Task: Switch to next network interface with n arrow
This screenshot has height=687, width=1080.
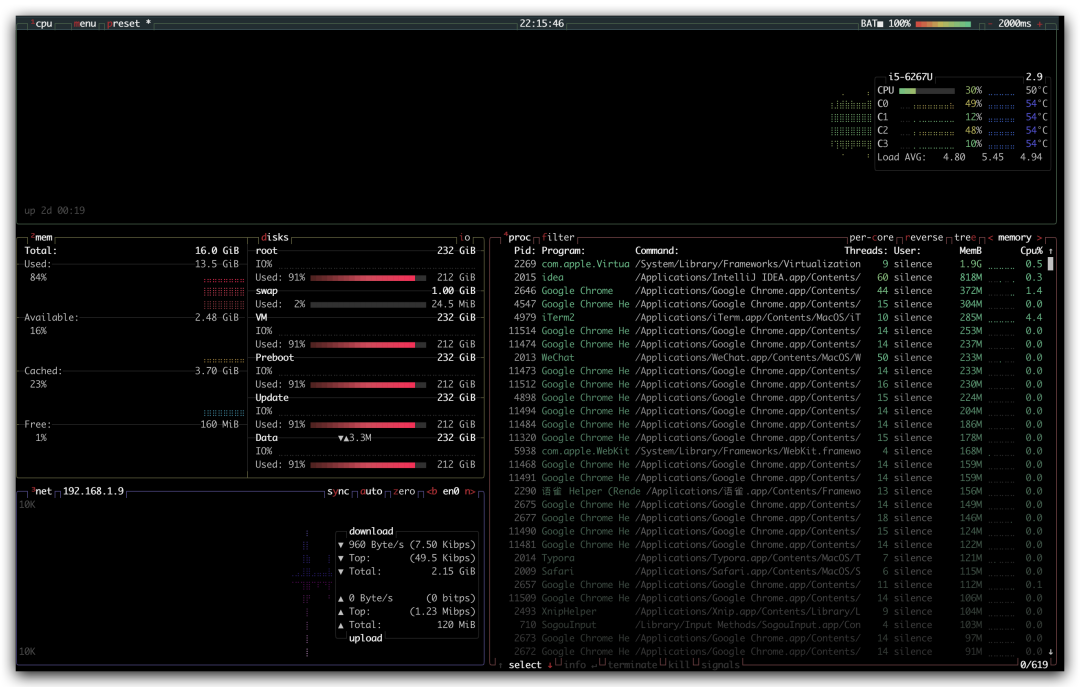Action: pos(470,491)
